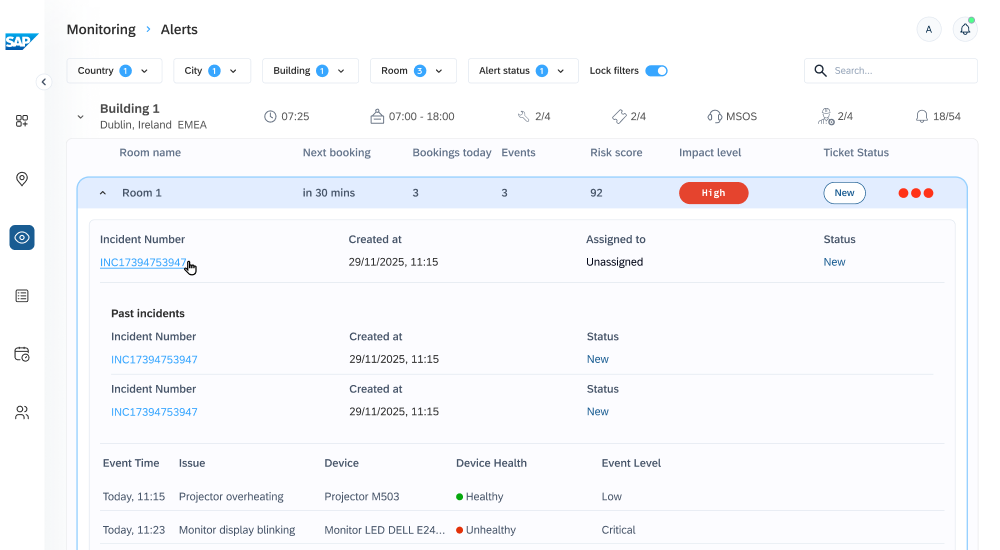Screen dimensions: 1000x550
Task: Go to Monitoring breadcrumb
Action: tap(101, 29)
